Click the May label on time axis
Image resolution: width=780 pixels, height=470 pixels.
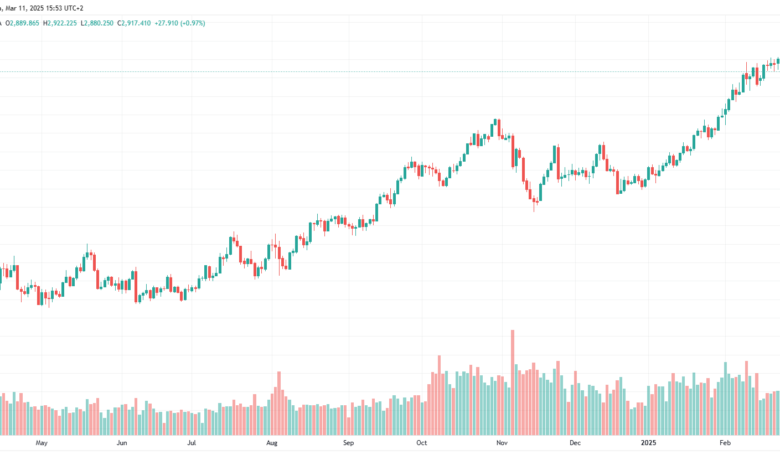pos(41,443)
